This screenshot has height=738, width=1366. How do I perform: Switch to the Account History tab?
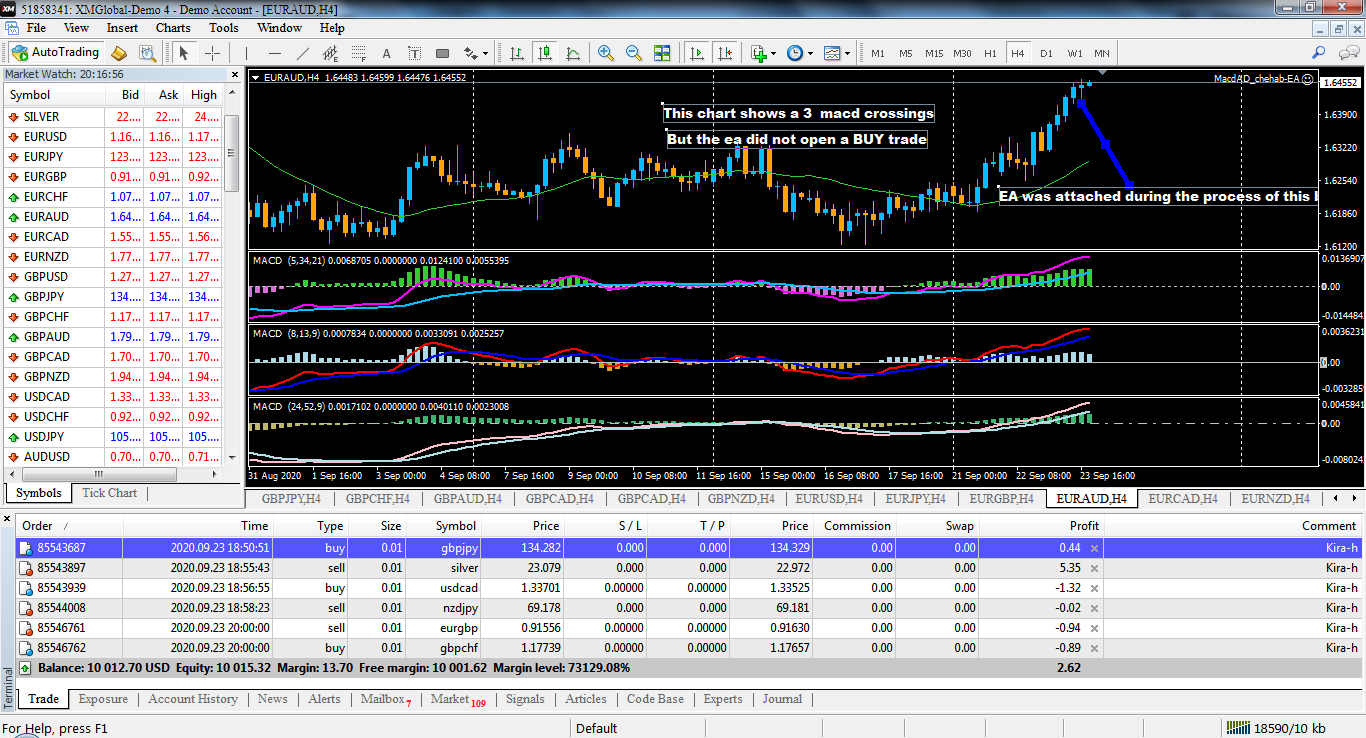point(193,699)
